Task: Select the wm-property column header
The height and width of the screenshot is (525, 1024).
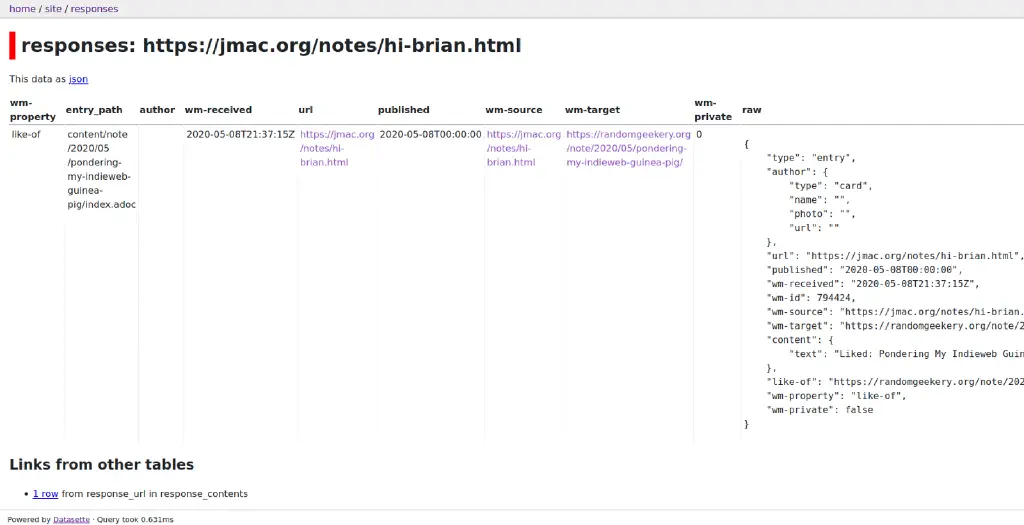Action: pos(33,110)
